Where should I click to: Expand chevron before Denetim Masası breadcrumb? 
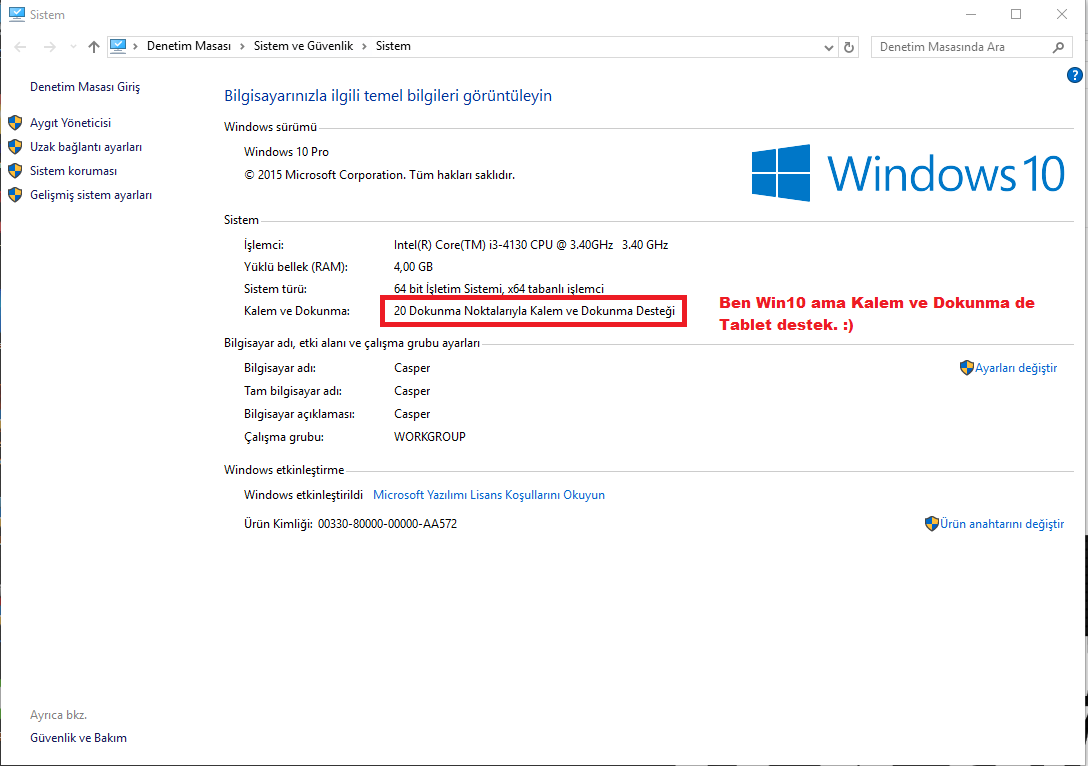pos(135,46)
